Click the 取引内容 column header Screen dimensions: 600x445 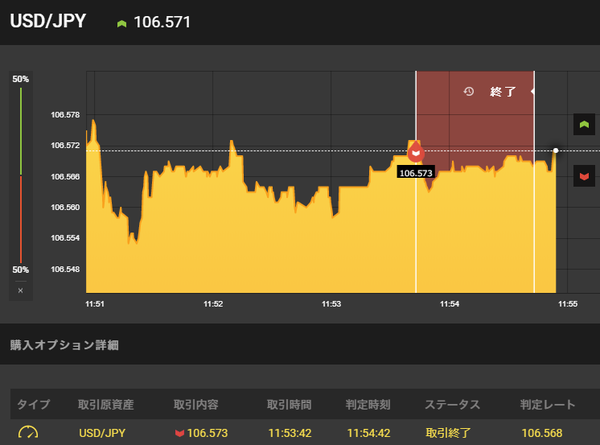tap(196, 404)
